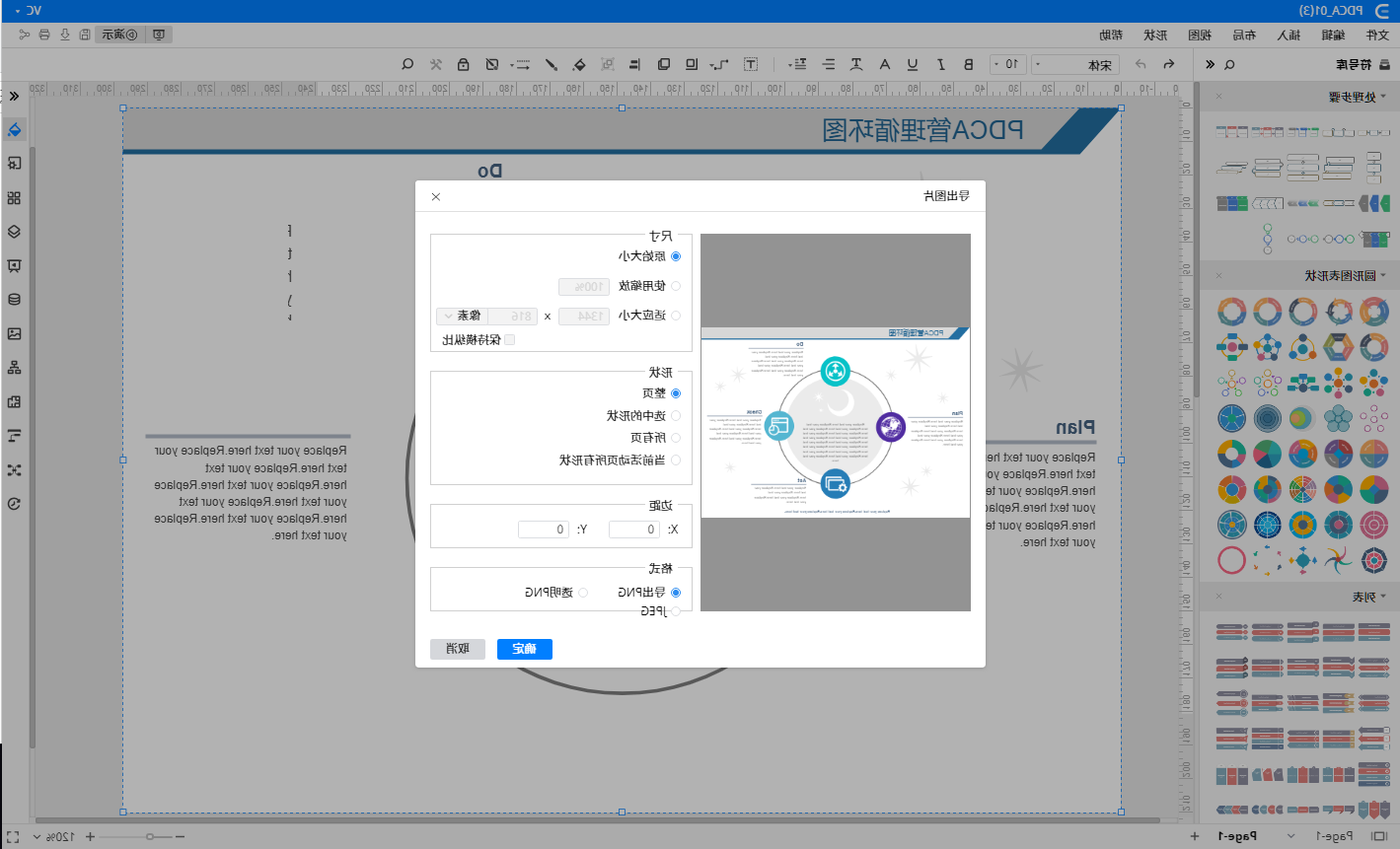Open the 宋体 font family dropdown
Viewport: 1400px width, 849px height.
(1074, 64)
